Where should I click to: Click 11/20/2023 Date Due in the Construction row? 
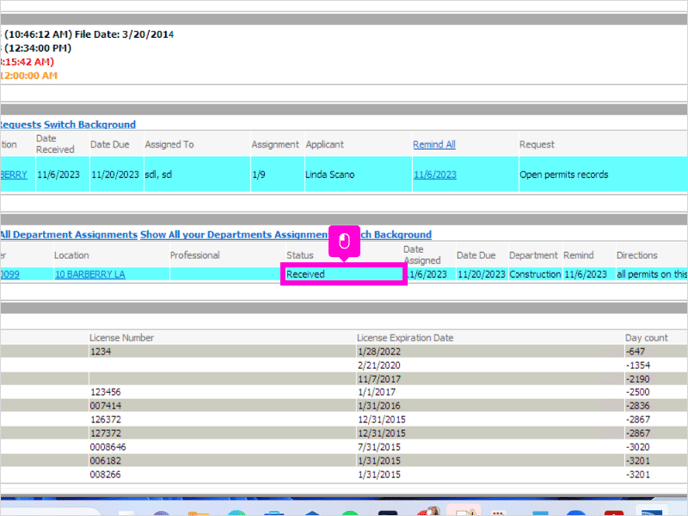coord(481,275)
